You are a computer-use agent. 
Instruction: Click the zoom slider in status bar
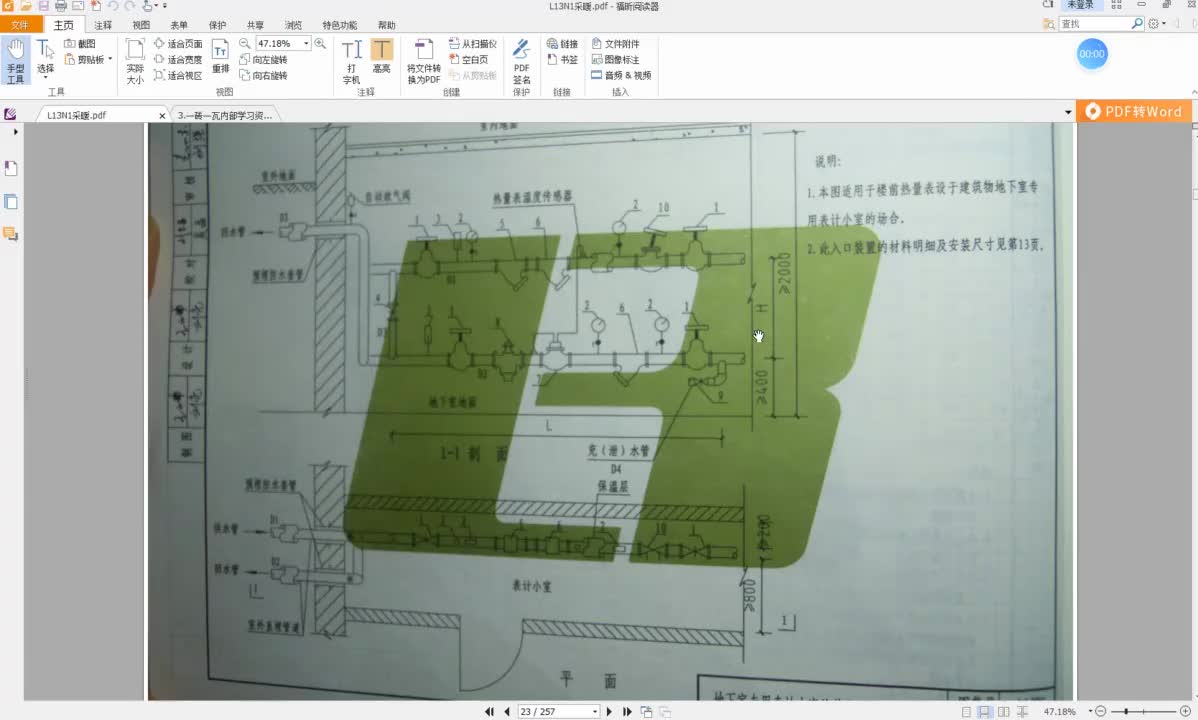1143,712
